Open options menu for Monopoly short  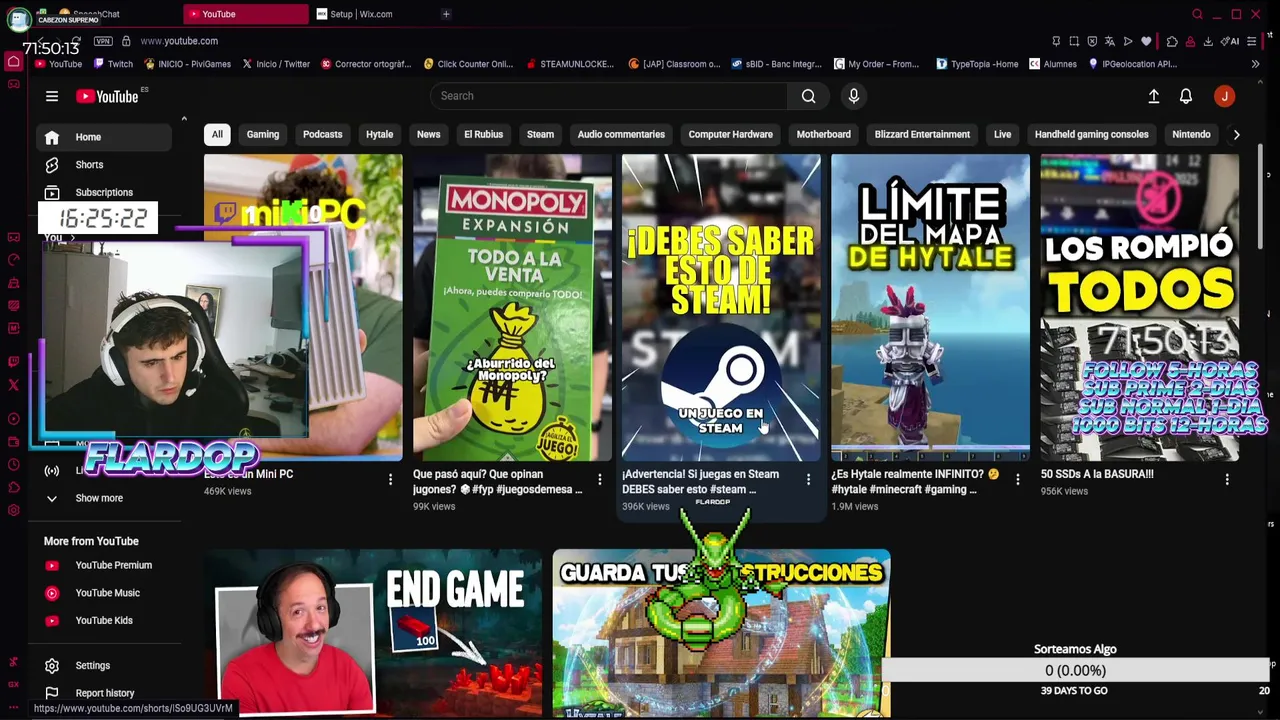pos(600,480)
